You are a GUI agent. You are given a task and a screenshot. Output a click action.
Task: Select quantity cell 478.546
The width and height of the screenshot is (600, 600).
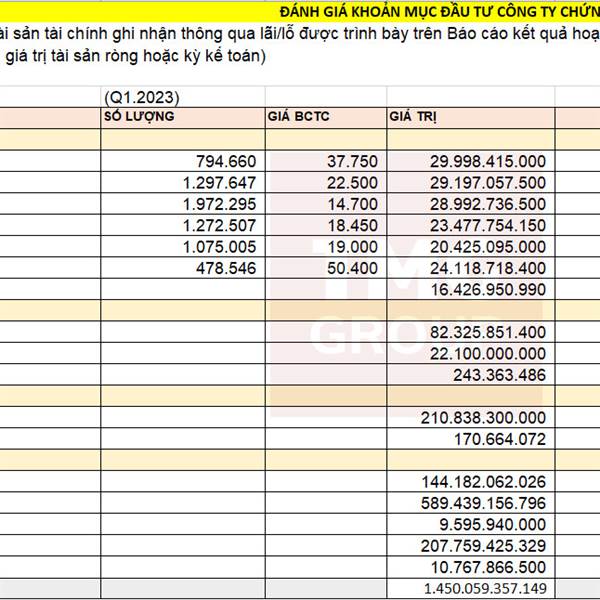[x=183, y=268]
